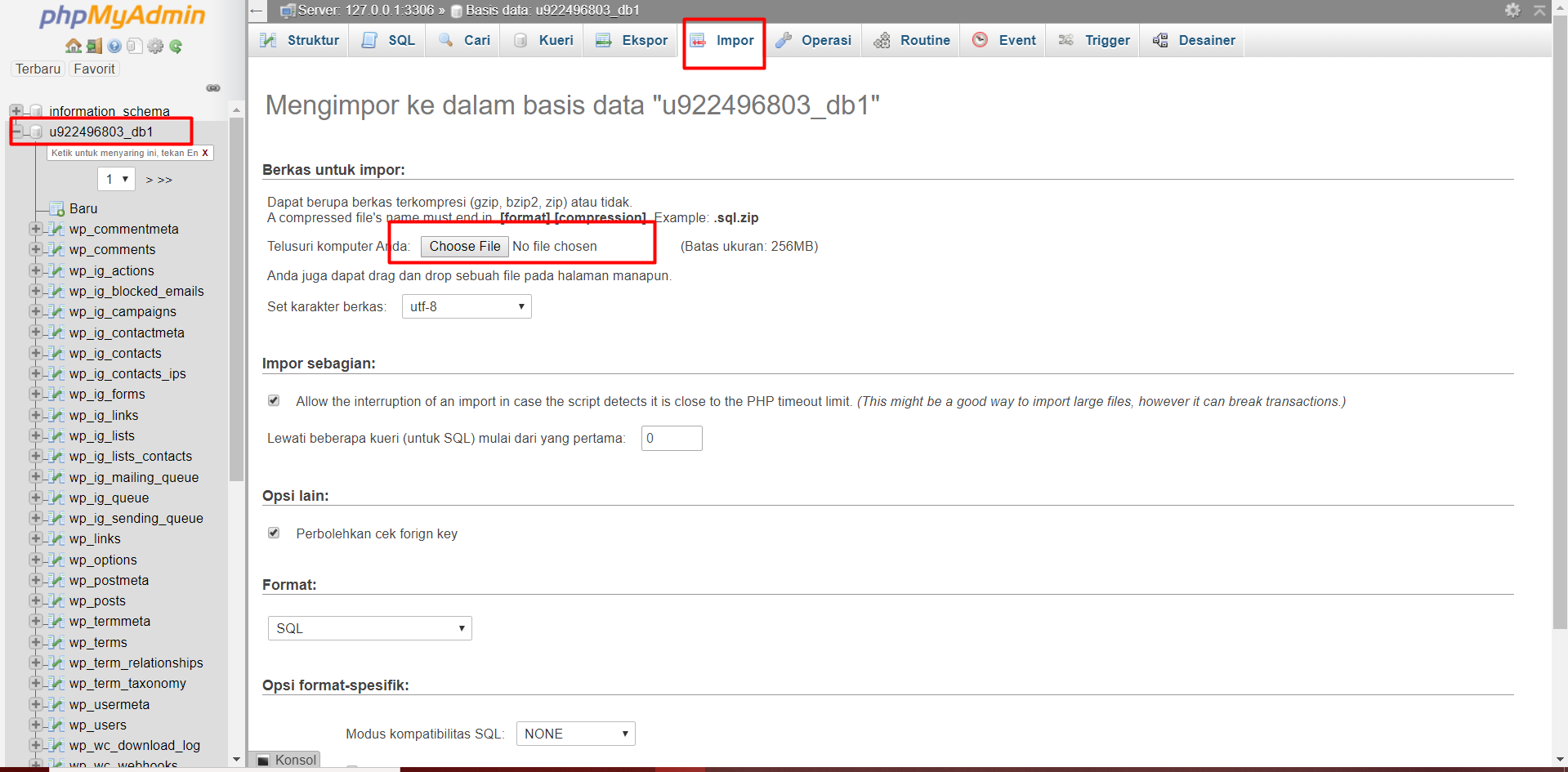This screenshot has width=1568, height=772.
Task: Open the Trigger tab
Action: 1093,40
